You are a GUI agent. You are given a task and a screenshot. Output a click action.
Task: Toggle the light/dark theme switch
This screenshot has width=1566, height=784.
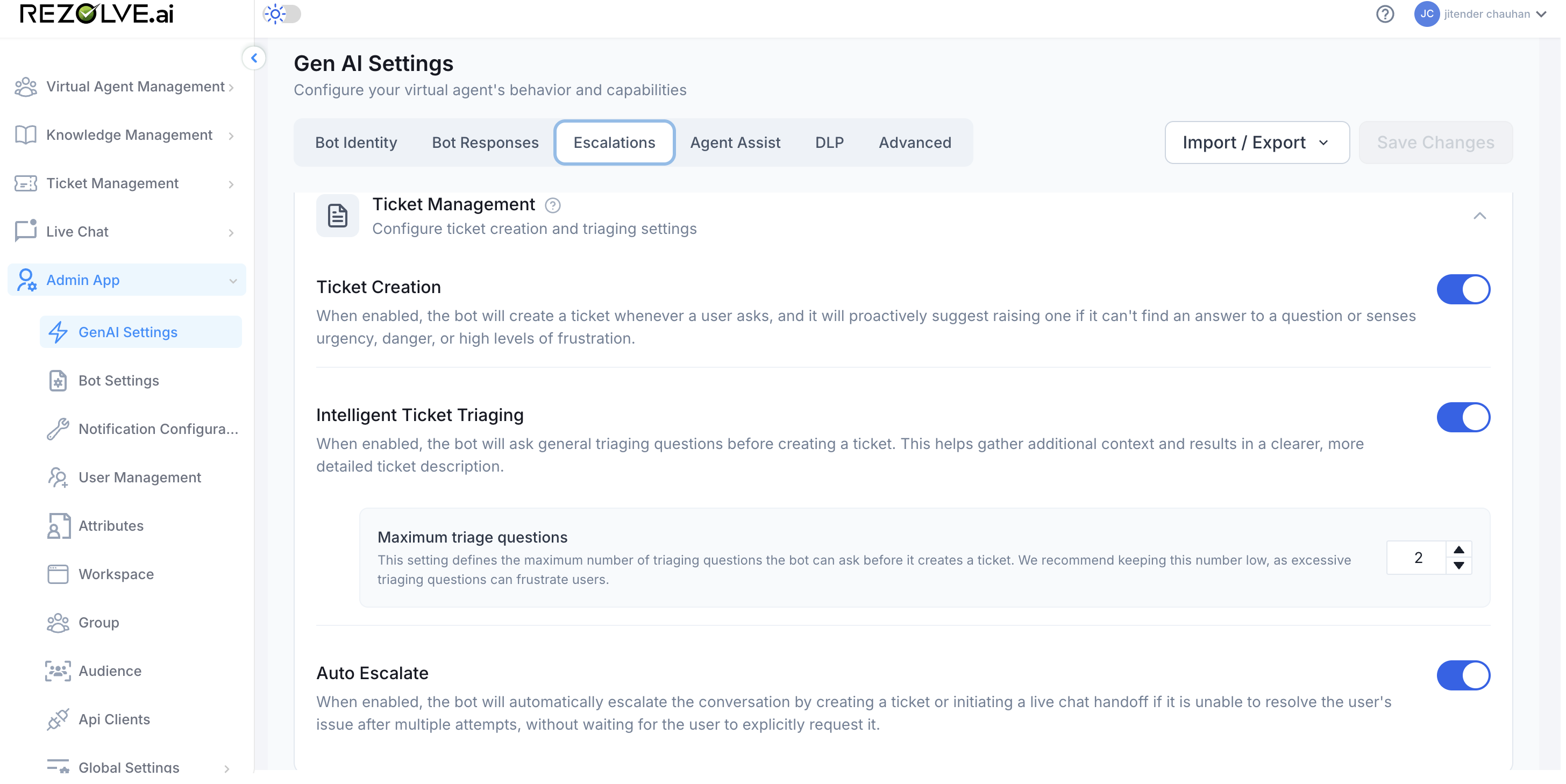pos(283,14)
